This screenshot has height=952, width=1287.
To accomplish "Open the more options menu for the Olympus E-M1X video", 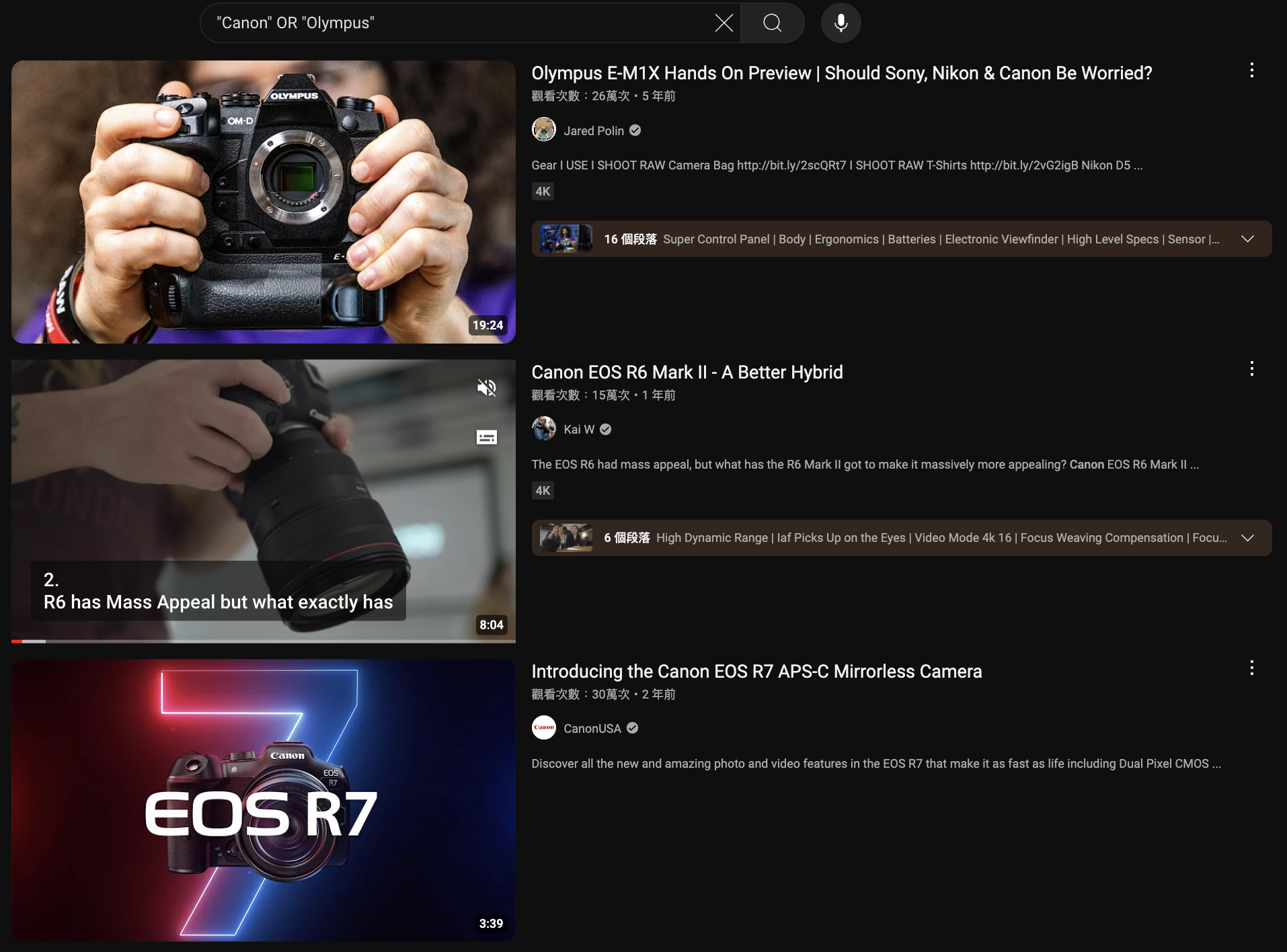I will [1251, 71].
